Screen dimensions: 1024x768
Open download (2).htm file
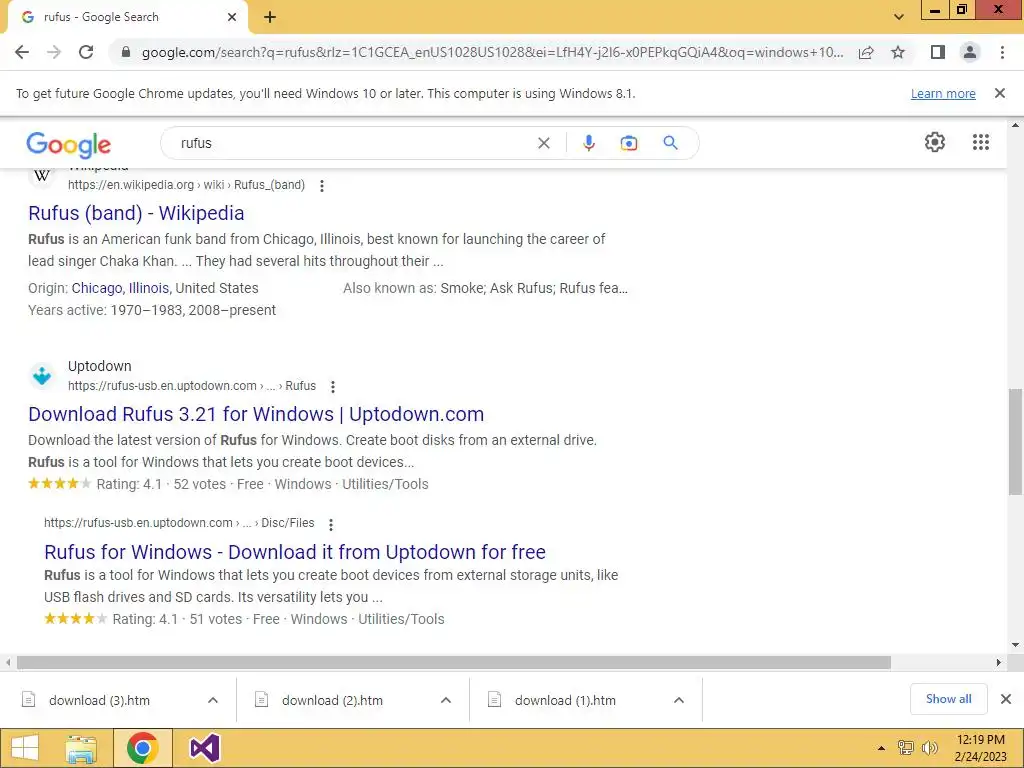coord(332,700)
